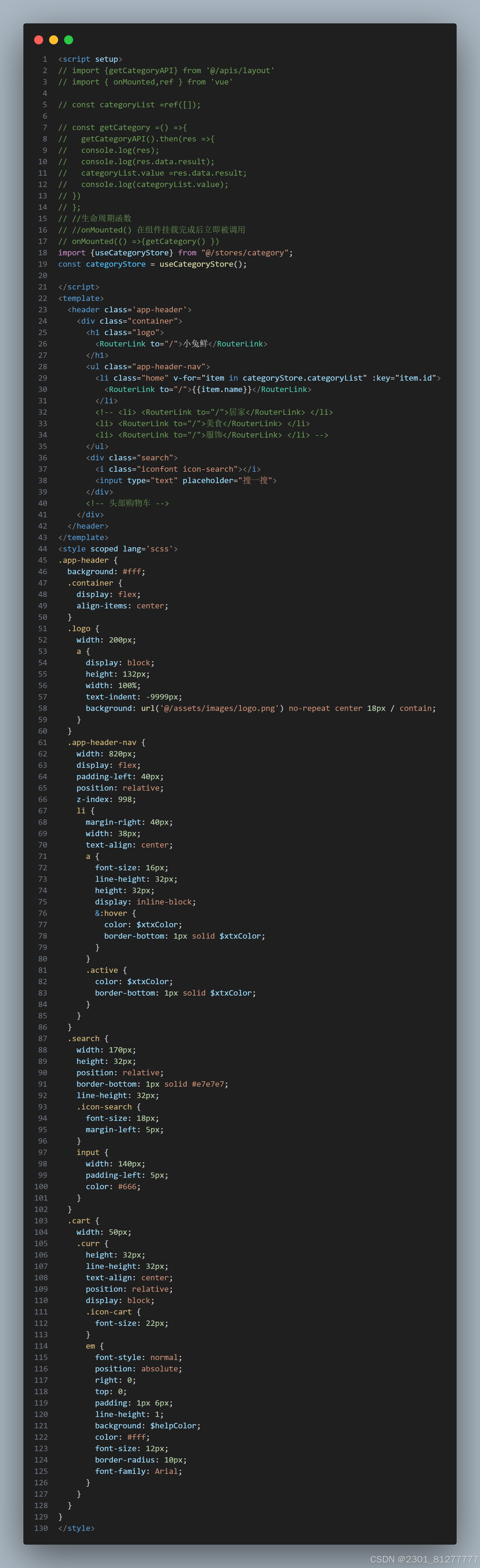Click 'v-for="item in categoryStore.categoryList"' attribute

tap(270, 378)
